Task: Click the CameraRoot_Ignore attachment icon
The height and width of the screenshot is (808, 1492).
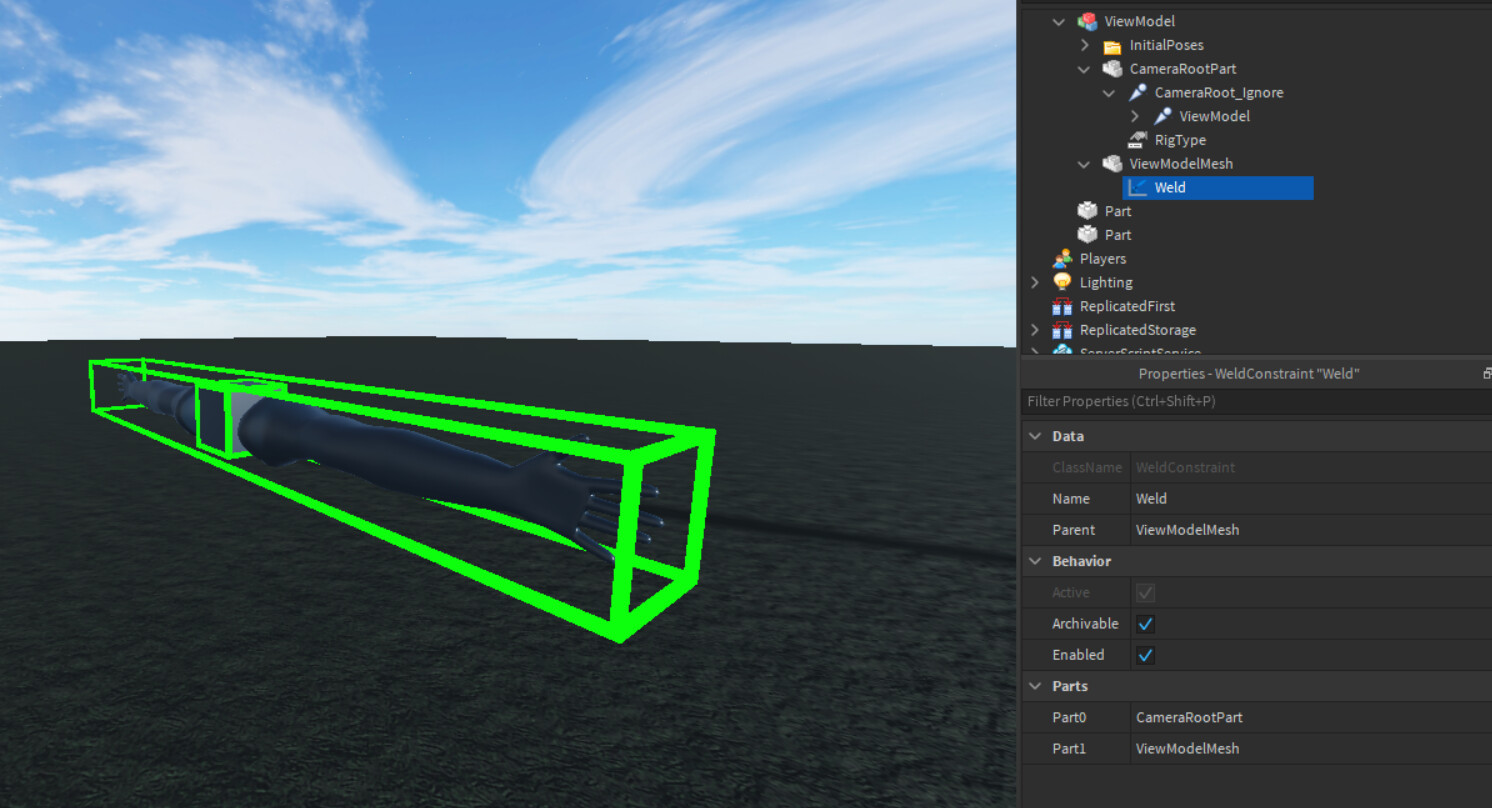Action: [1137, 92]
